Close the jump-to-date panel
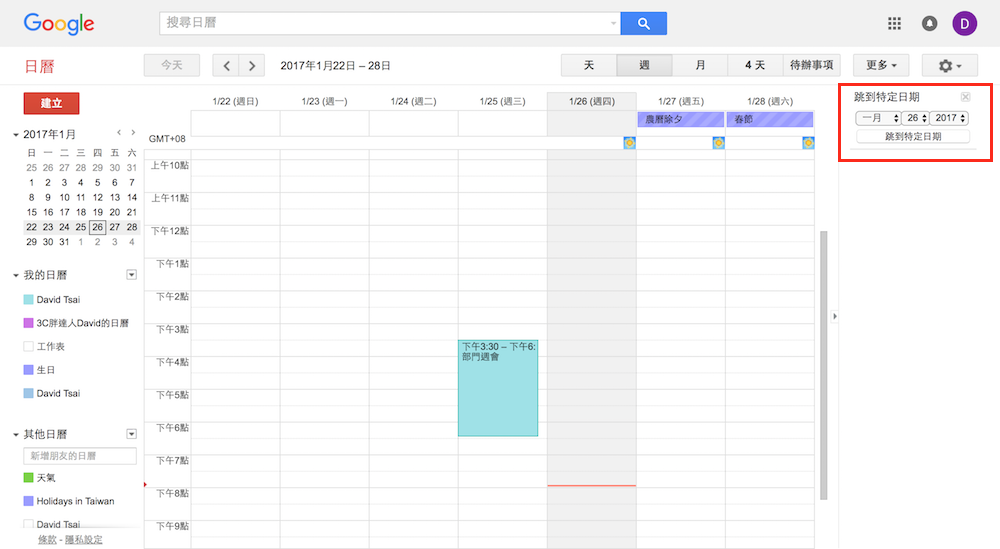Viewport: 1000px width, 549px height. [x=965, y=97]
